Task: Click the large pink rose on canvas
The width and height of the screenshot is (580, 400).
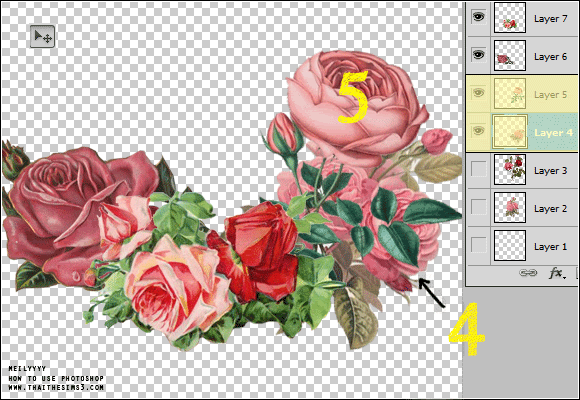Action: [357, 104]
